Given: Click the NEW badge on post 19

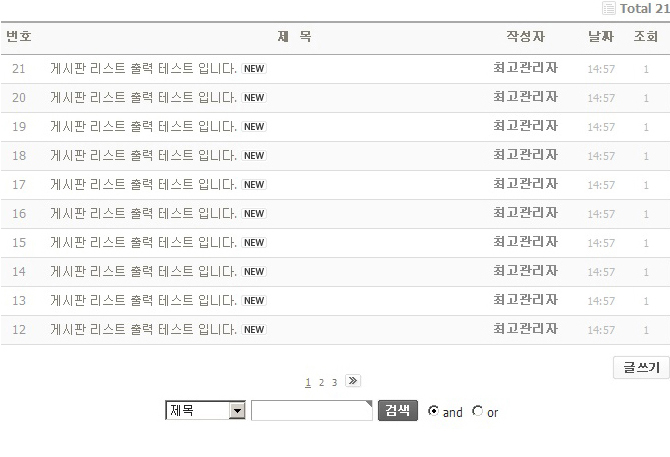Looking at the screenshot, I should (x=254, y=127).
